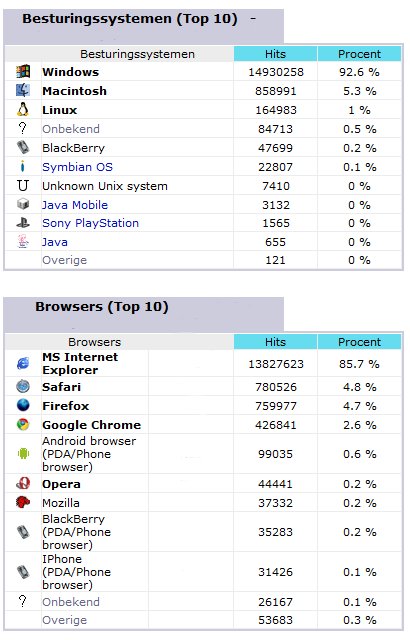This screenshot has height=640, width=410.
Task: Click the red Mozilla dinosaur icon
Action: (x=23, y=502)
